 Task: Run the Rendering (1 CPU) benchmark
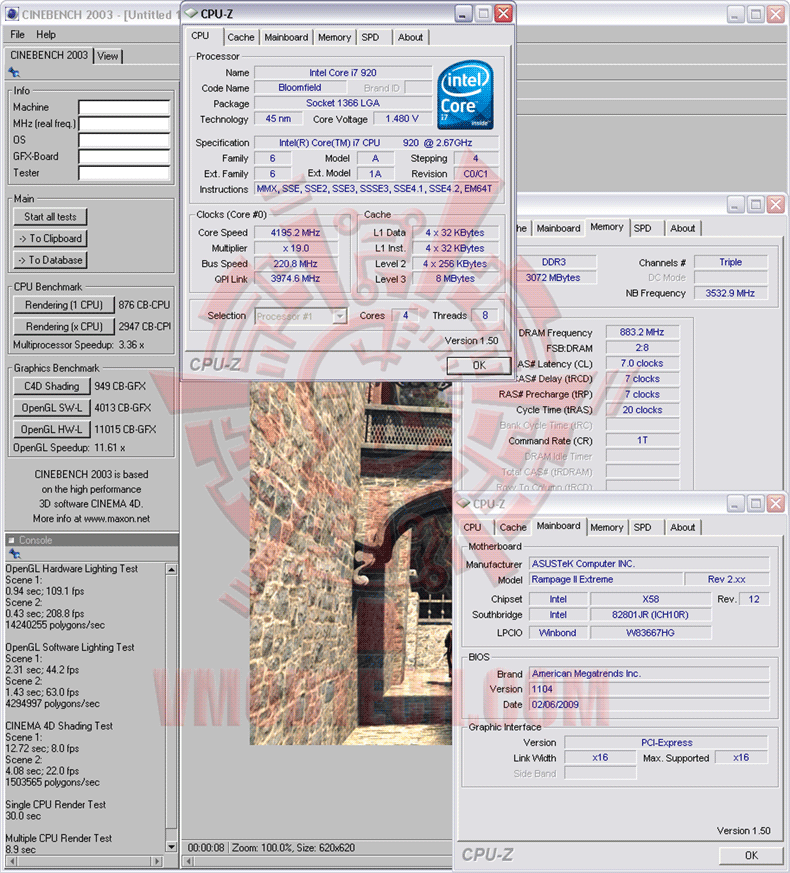coord(63,305)
